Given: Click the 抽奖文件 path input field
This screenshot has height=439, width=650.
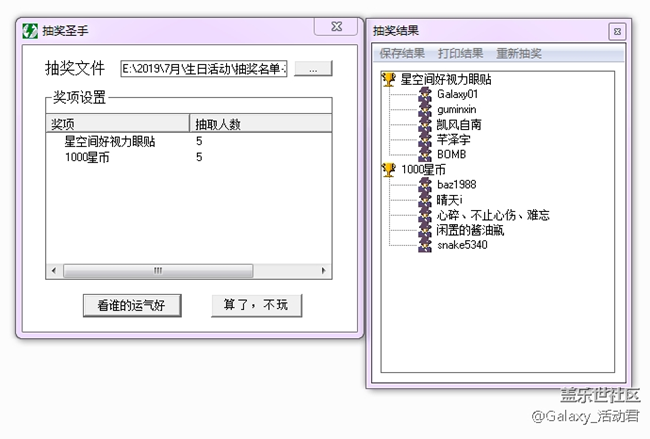Looking at the screenshot, I should (x=204, y=68).
